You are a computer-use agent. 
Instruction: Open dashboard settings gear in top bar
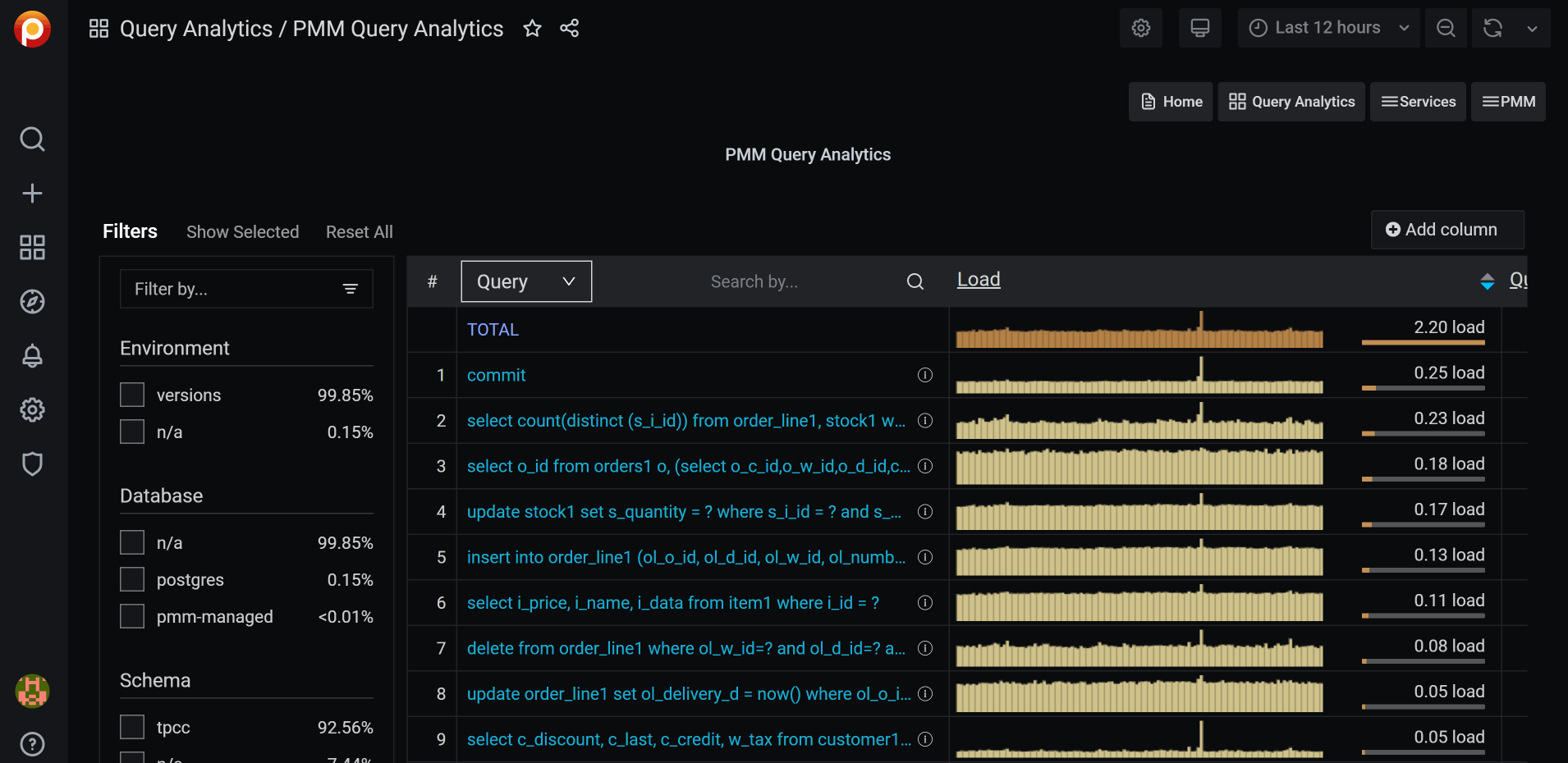(x=1140, y=28)
